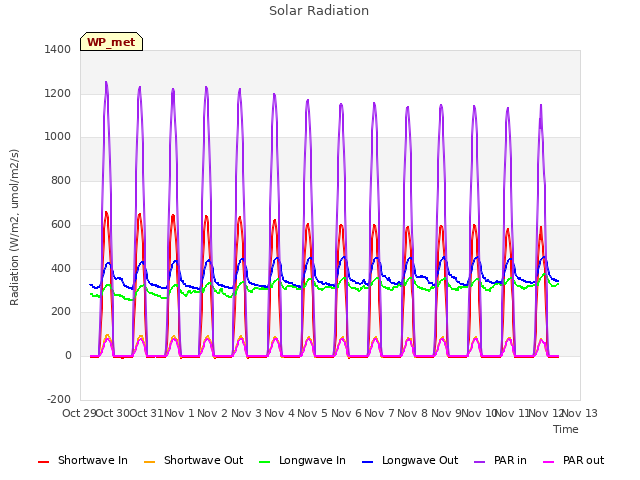Screen dimensions: 640x480
Task: Click the Oct 29 x-axis tick label
Action: pyautogui.click(x=79, y=413)
